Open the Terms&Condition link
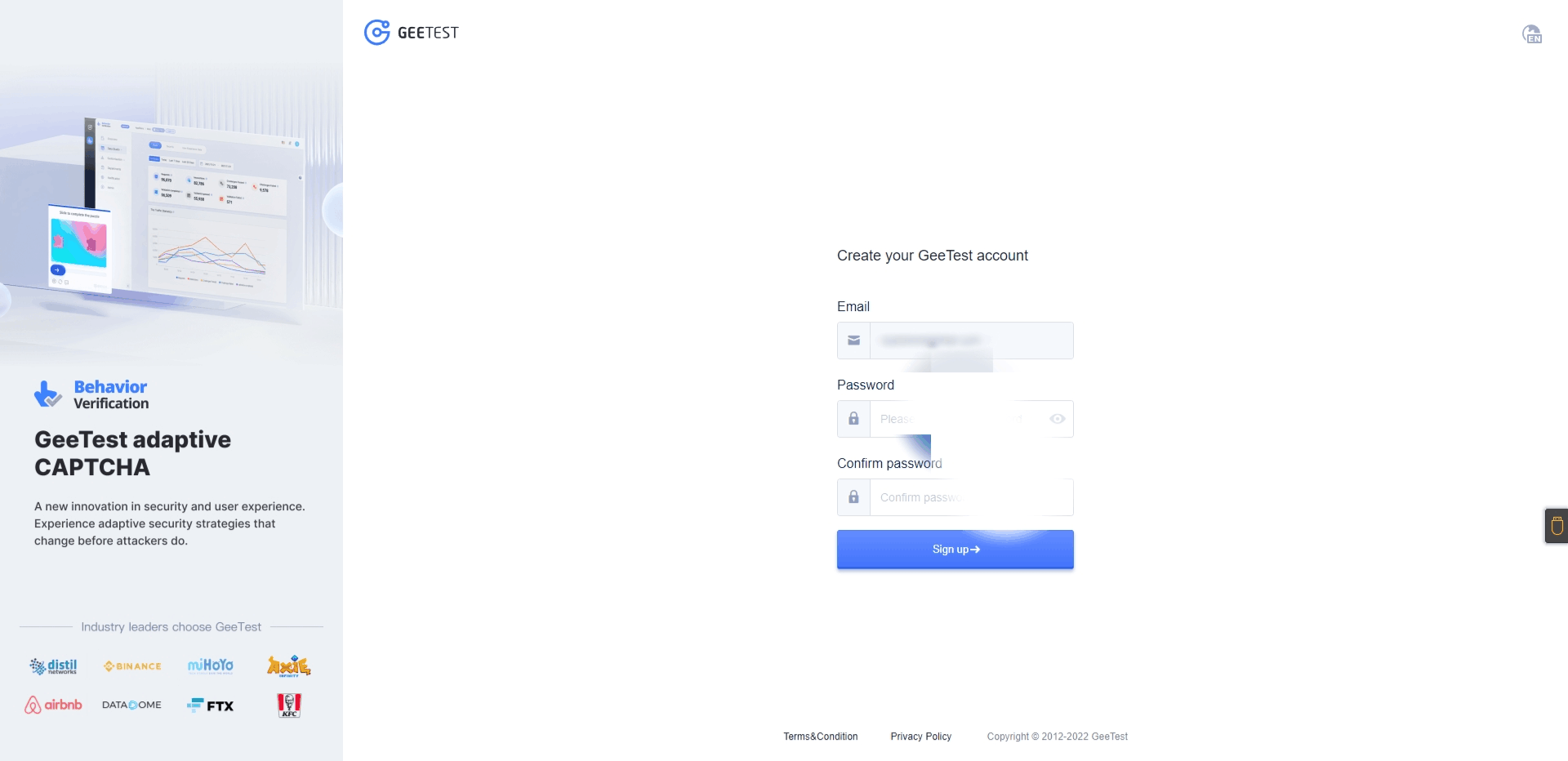The image size is (1568, 761). 820,737
